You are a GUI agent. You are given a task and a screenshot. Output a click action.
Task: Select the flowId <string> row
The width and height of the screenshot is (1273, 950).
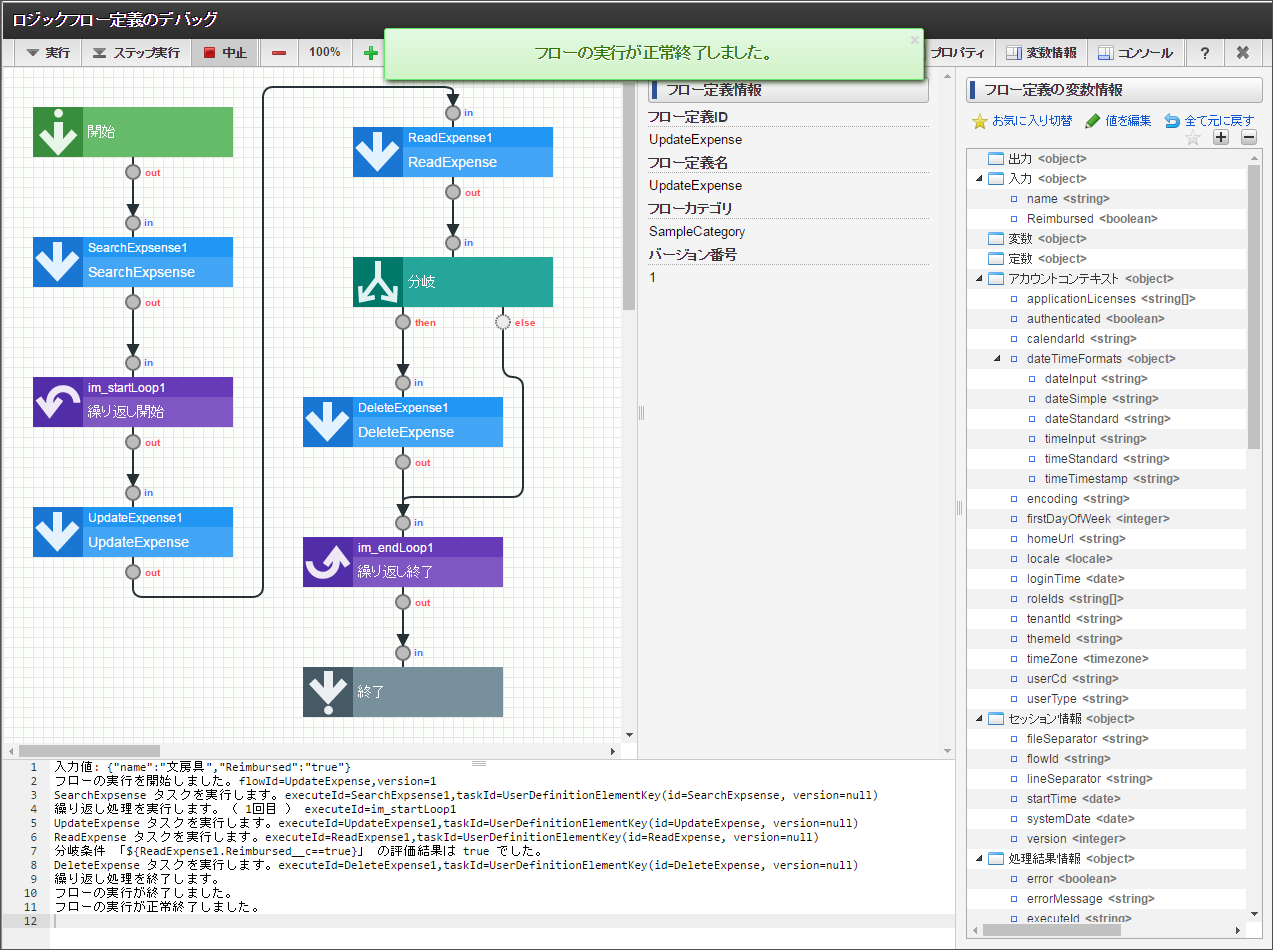pos(1107,759)
